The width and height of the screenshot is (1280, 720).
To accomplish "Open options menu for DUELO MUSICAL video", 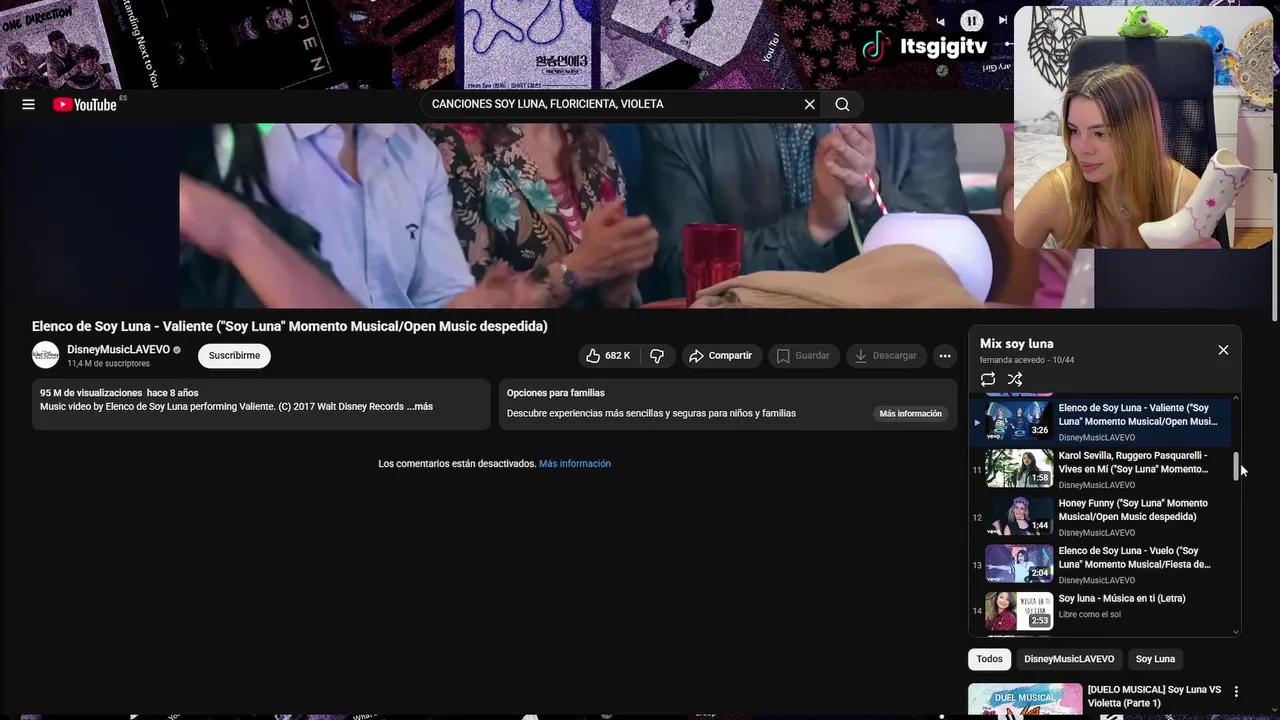I will click(x=1236, y=692).
